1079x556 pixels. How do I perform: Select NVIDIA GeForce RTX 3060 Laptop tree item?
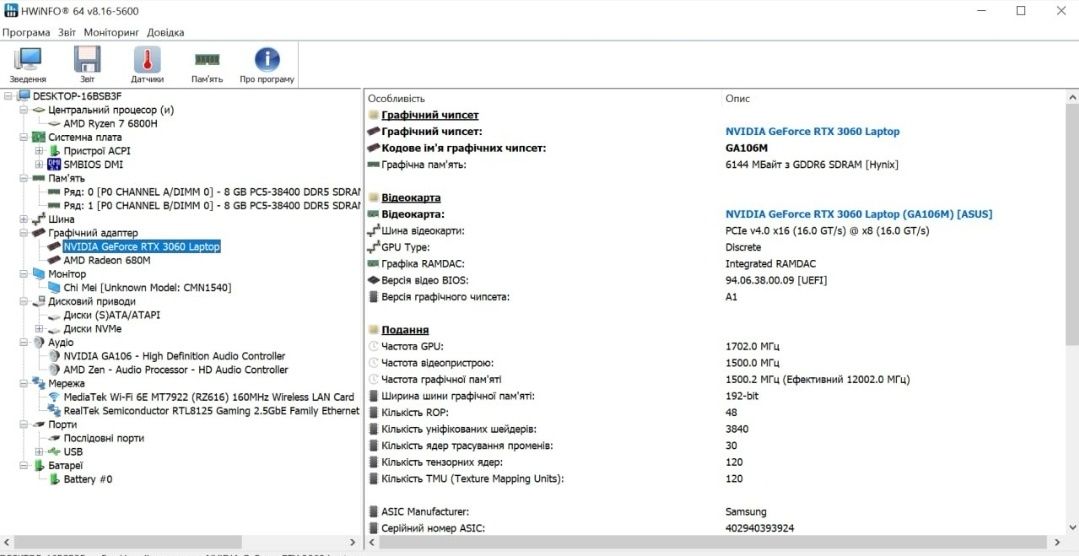pos(142,246)
